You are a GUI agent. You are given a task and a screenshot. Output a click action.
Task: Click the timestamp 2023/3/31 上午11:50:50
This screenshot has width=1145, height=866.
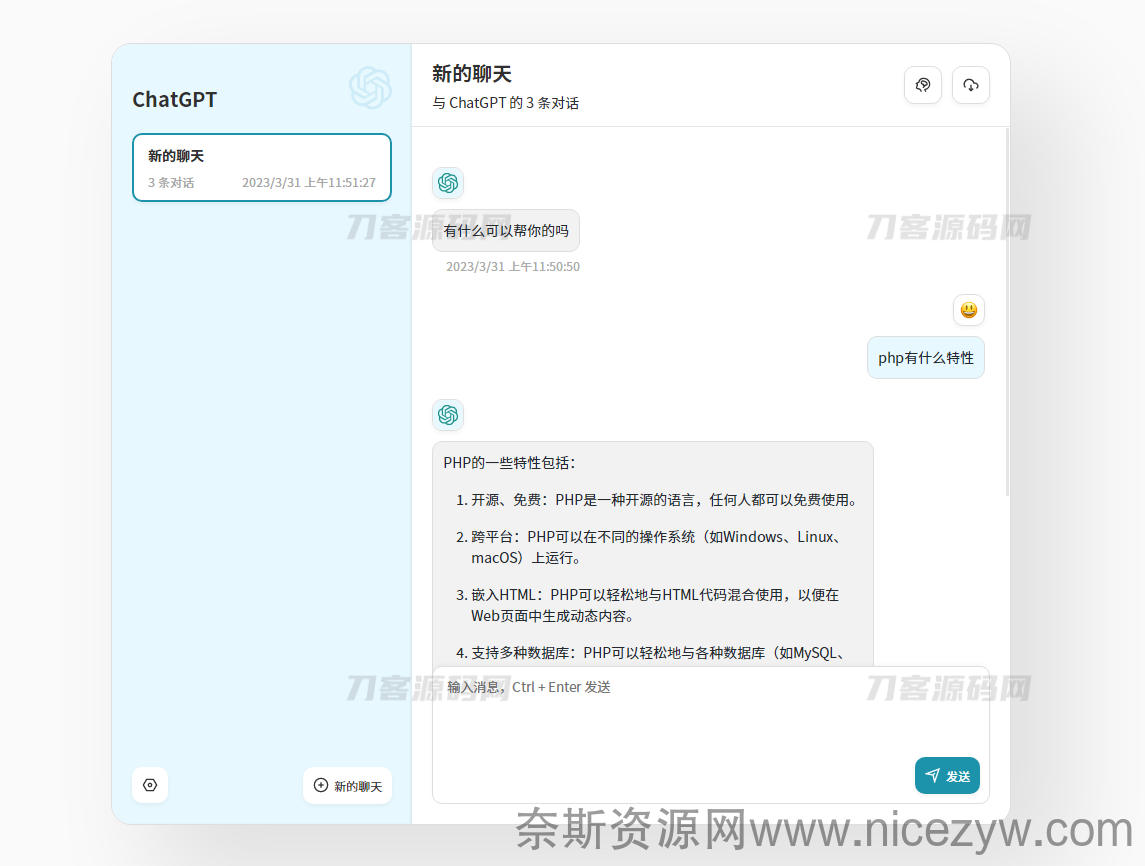(513, 267)
